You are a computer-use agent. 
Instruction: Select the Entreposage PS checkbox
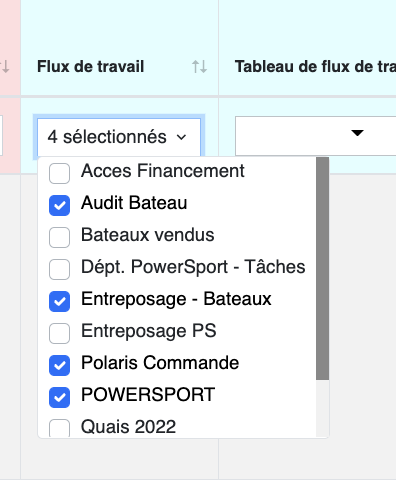click(x=59, y=333)
